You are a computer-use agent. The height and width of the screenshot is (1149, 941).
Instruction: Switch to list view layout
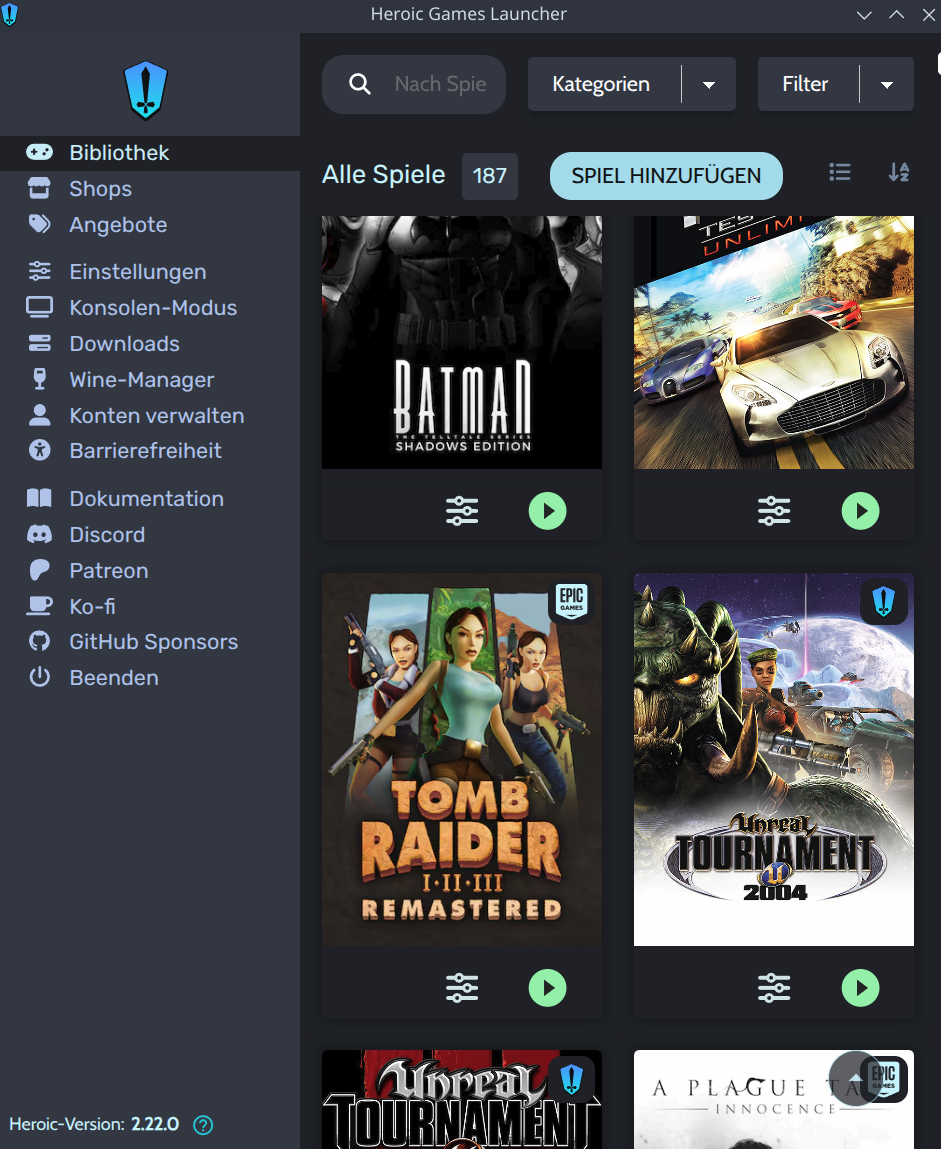pos(840,172)
